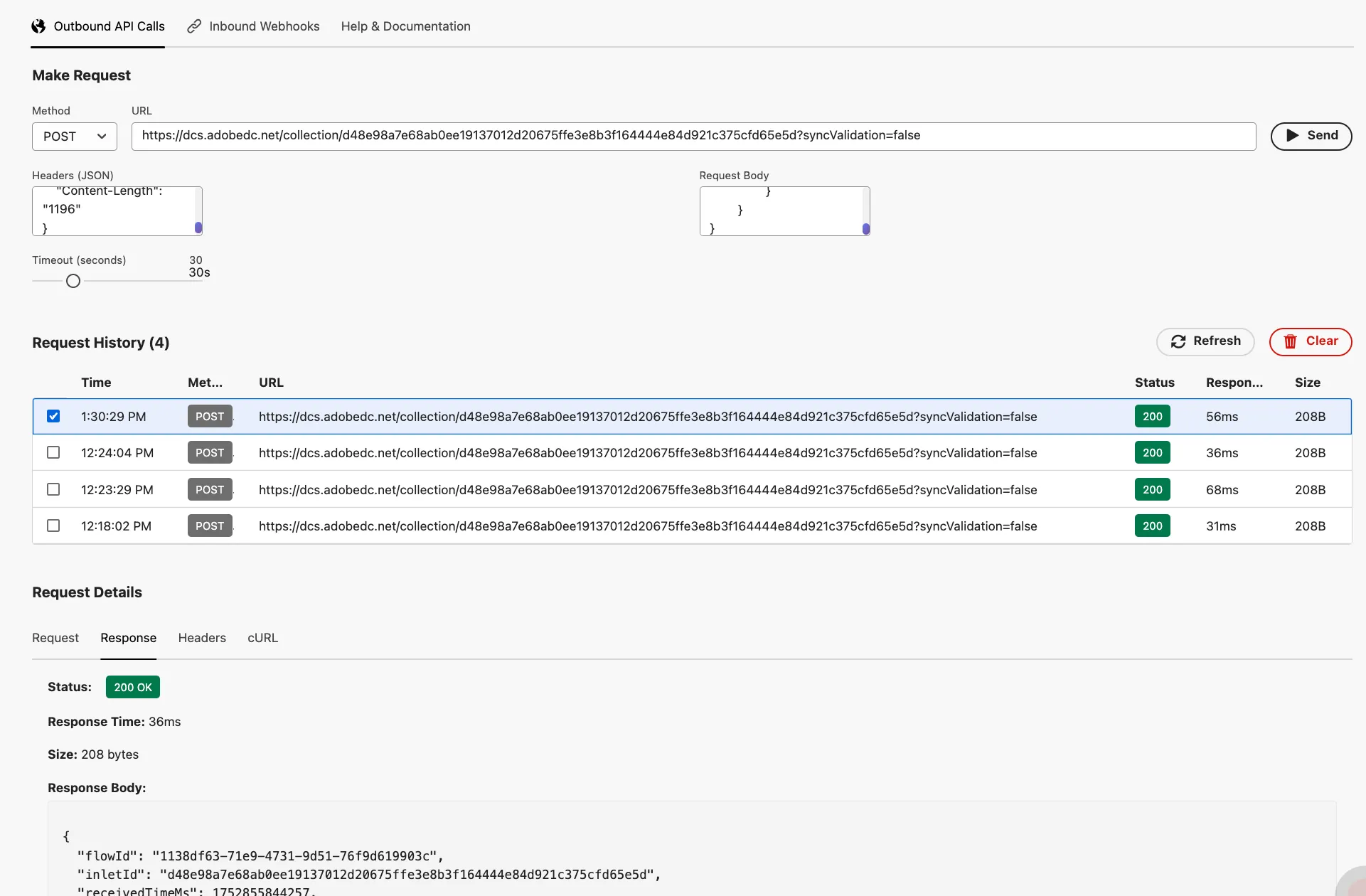
Task: Click the 200 status badge for 12:24:04 PM
Action: click(1153, 452)
